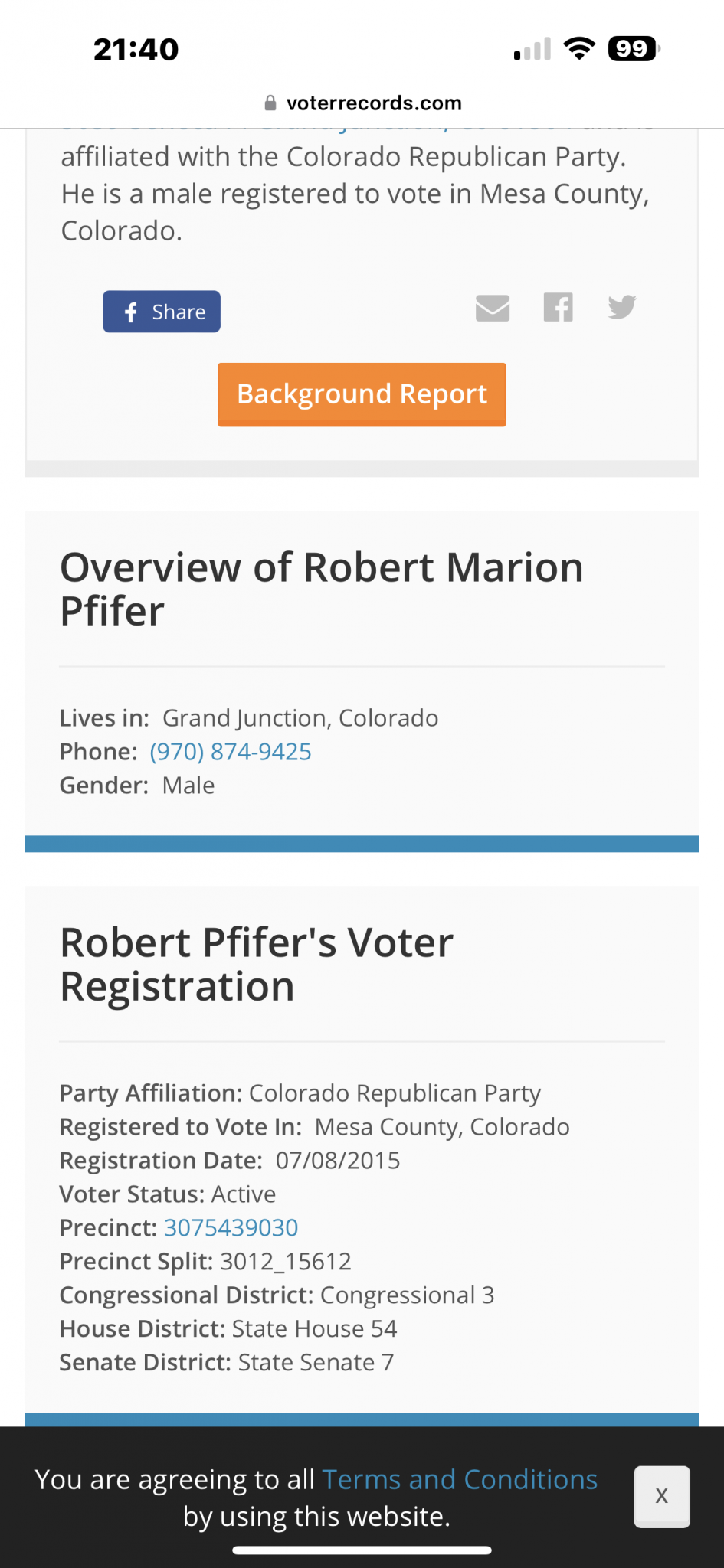
Task: Click the blue Facebook Share button
Action: [162, 312]
